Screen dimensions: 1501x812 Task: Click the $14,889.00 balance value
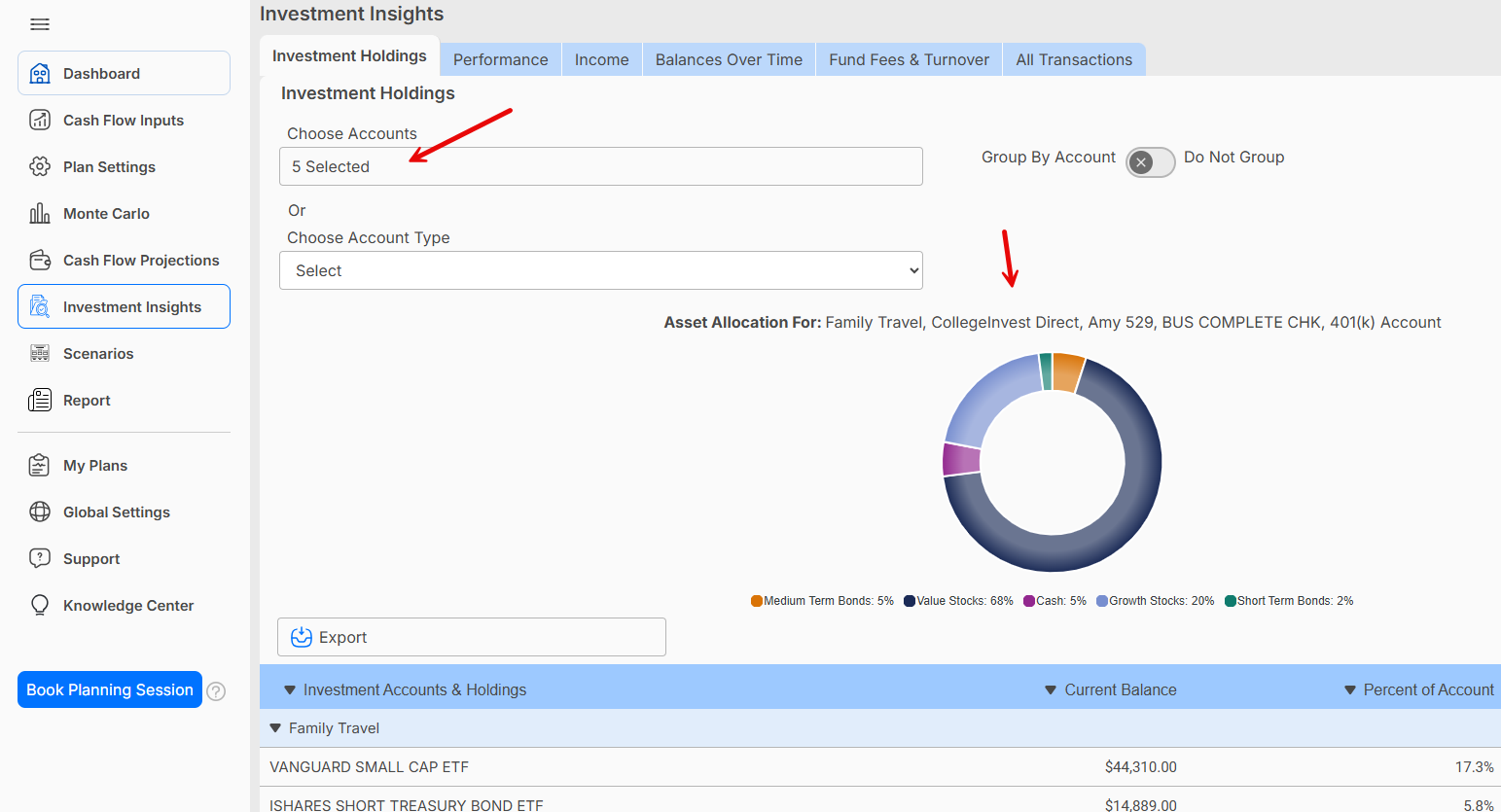(x=1141, y=805)
